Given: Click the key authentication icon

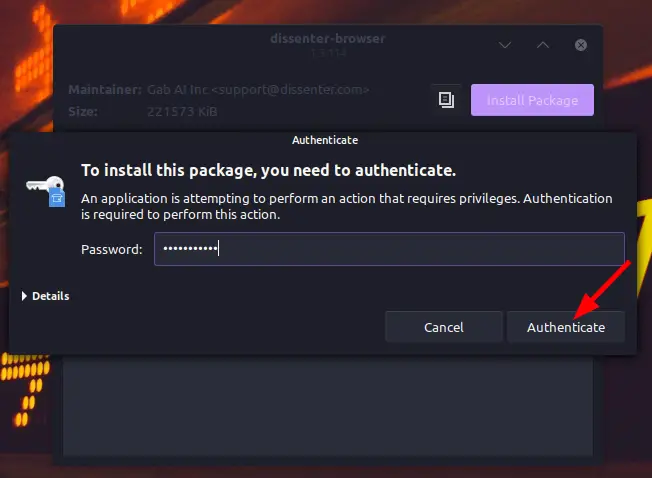Looking at the screenshot, I should click(x=47, y=191).
